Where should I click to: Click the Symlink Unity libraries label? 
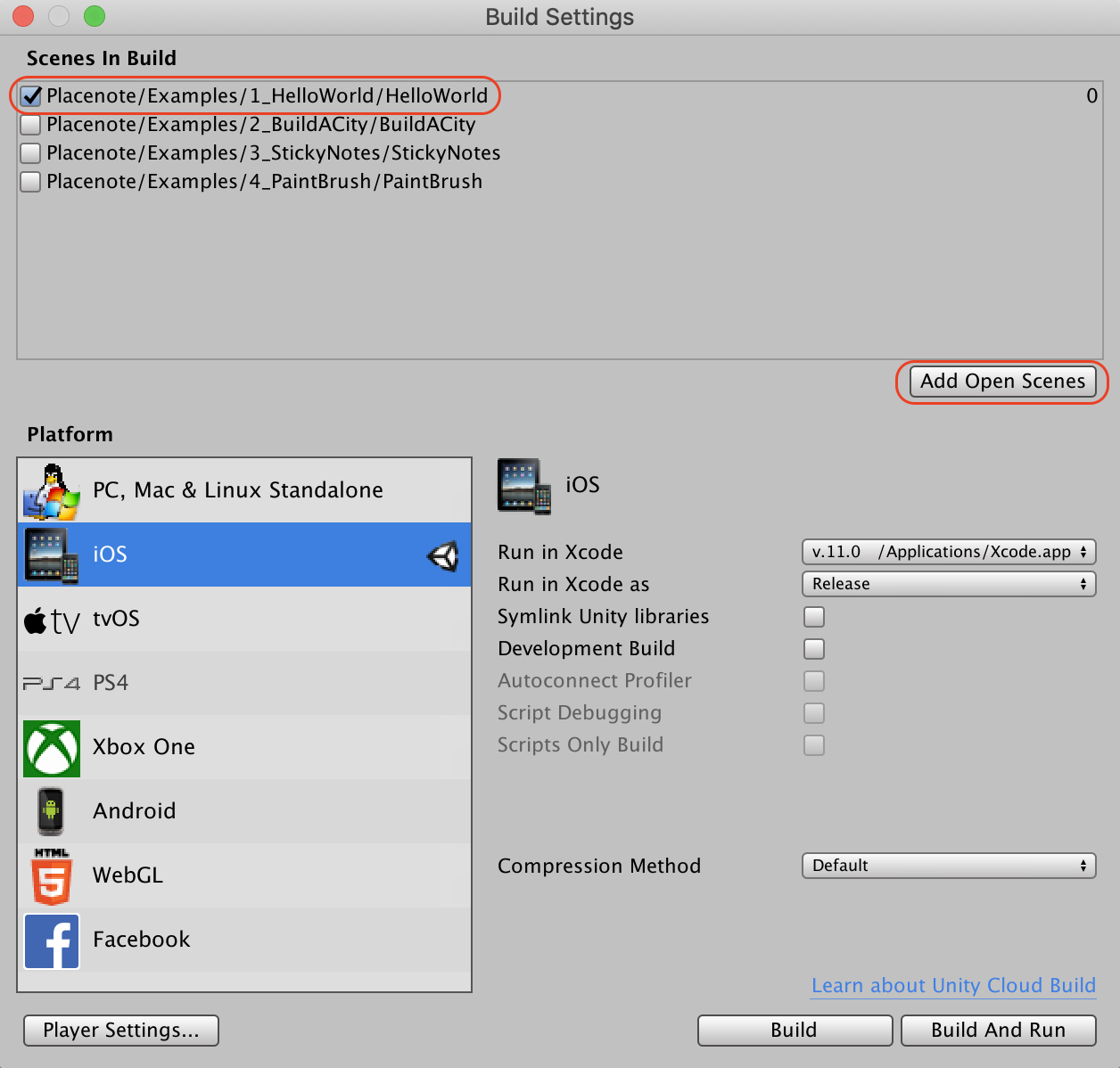pyautogui.click(x=603, y=617)
